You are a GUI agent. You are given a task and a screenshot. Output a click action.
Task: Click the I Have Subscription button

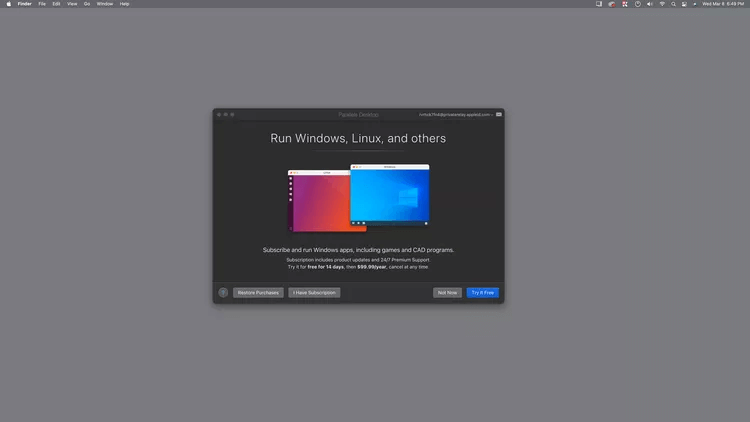314,292
